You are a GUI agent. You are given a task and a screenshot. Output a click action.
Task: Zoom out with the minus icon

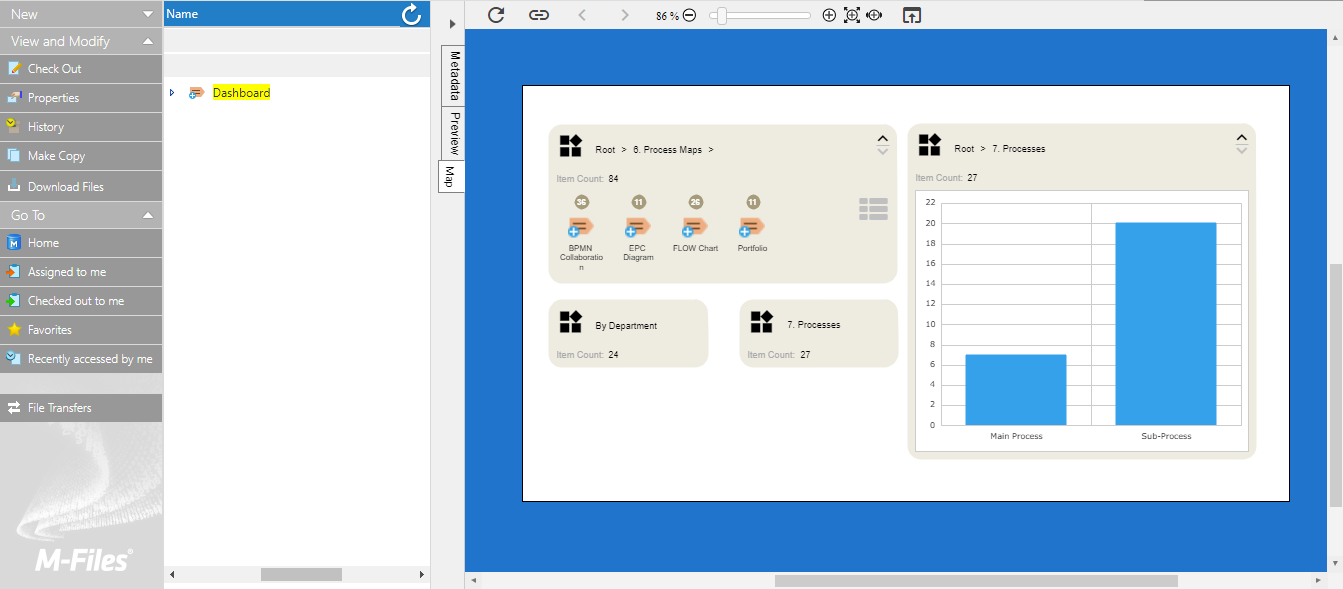(x=689, y=16)
